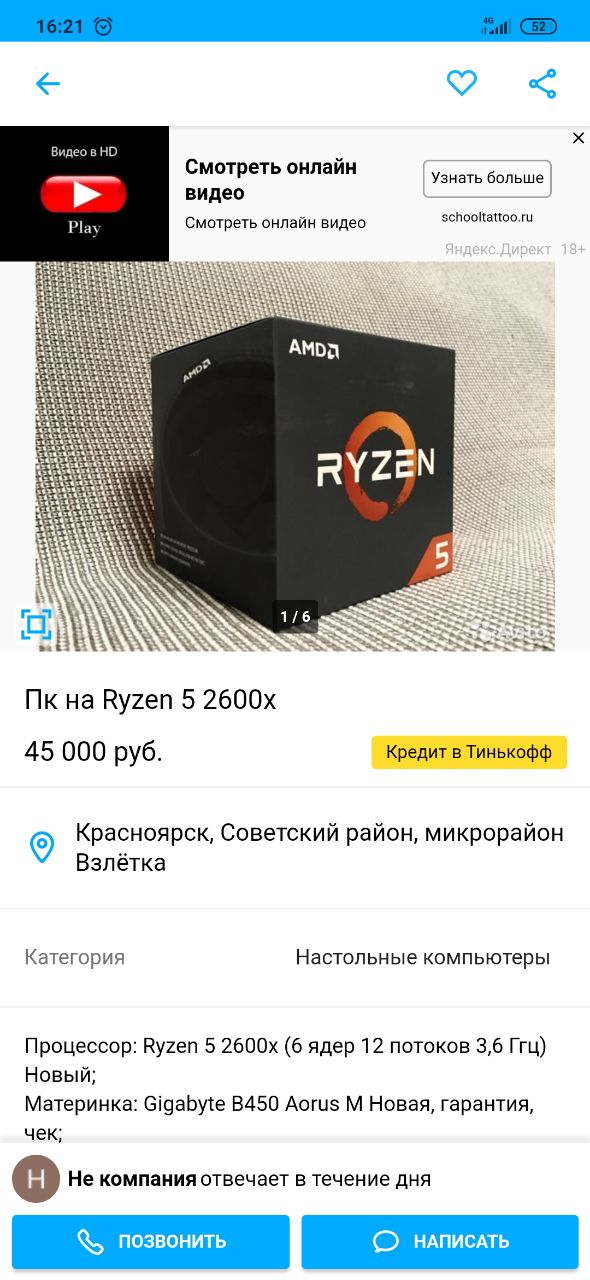
Task: Close the ad banner with X
Action: coord(578,138)
